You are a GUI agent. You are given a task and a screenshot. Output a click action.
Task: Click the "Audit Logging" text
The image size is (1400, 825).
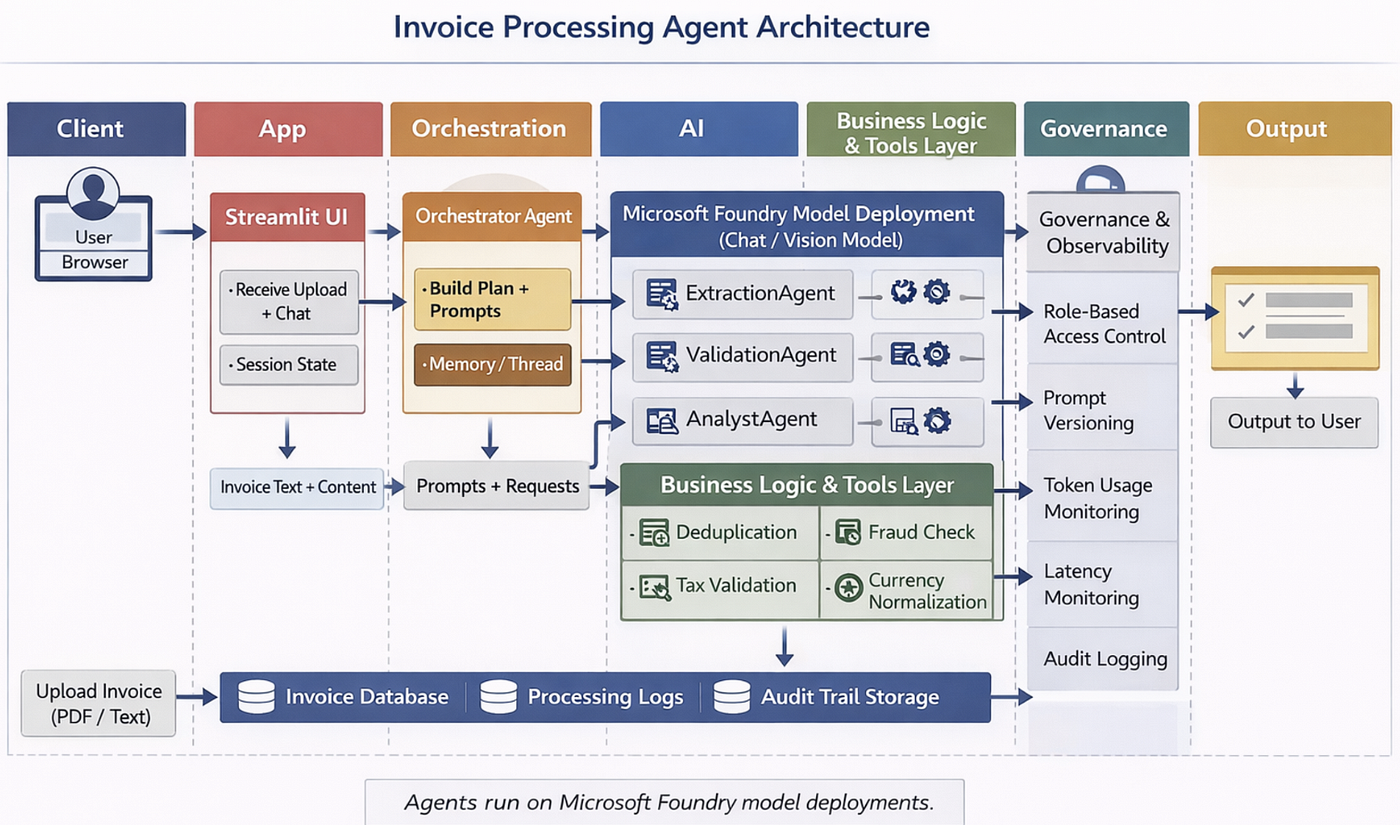click(x=1105, y=659)
